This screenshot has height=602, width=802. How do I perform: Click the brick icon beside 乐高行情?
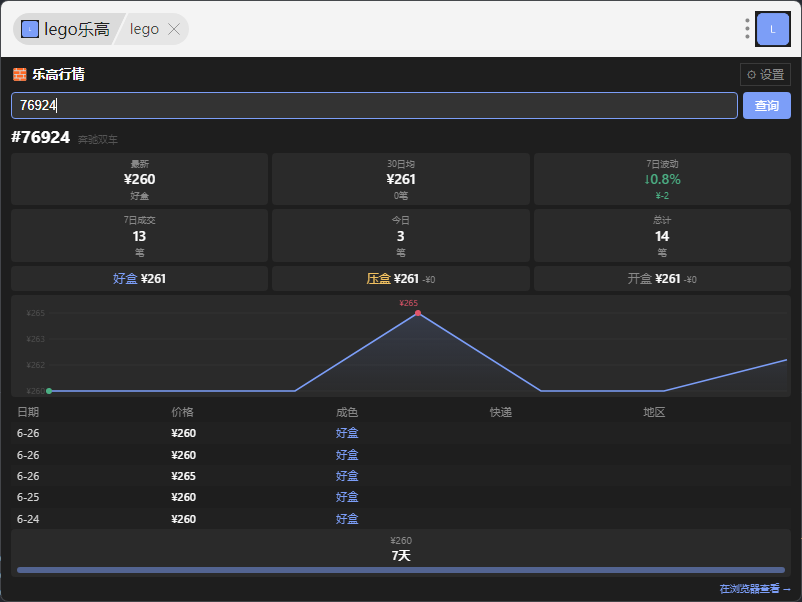19,74
